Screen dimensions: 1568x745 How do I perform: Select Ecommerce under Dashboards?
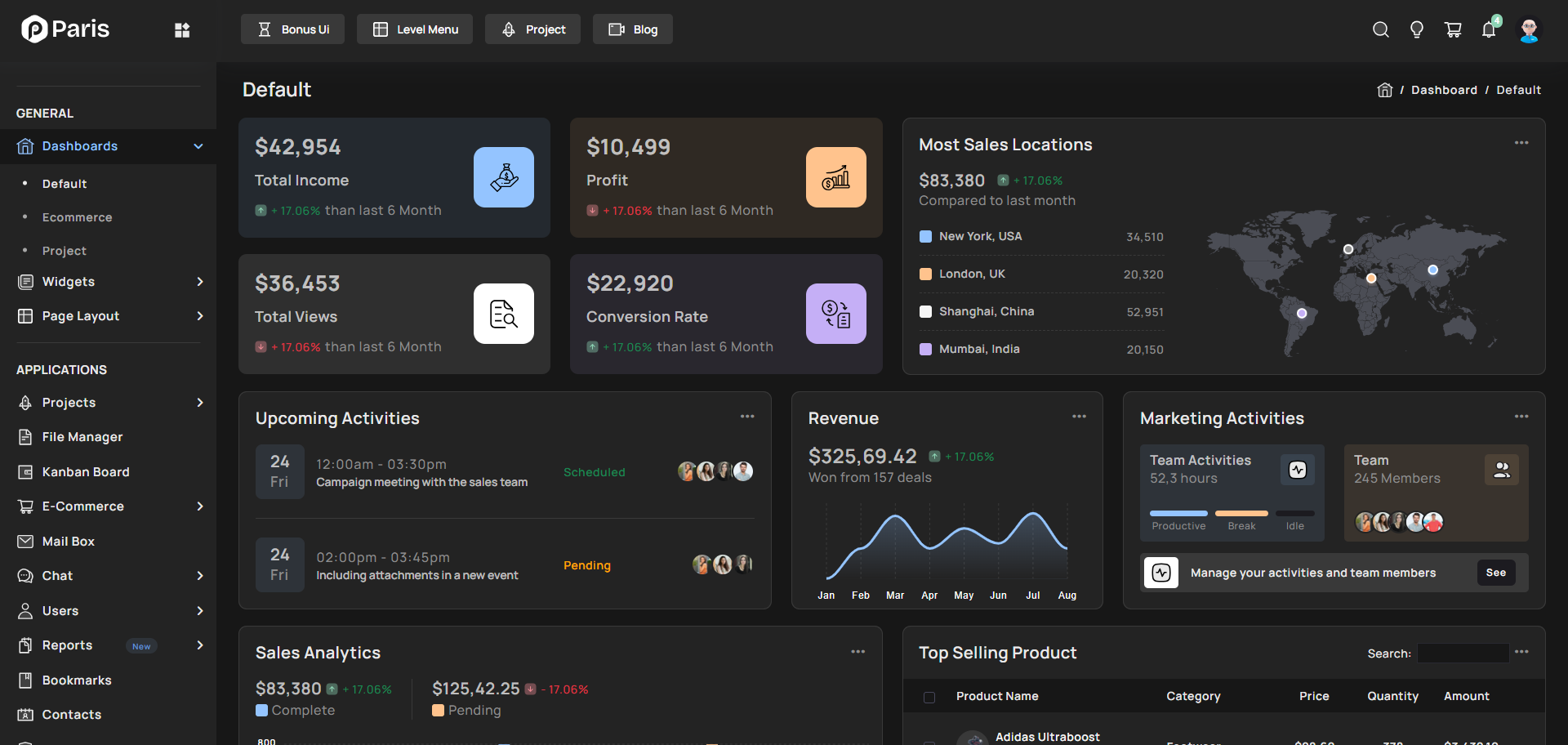tap(77, 217)
